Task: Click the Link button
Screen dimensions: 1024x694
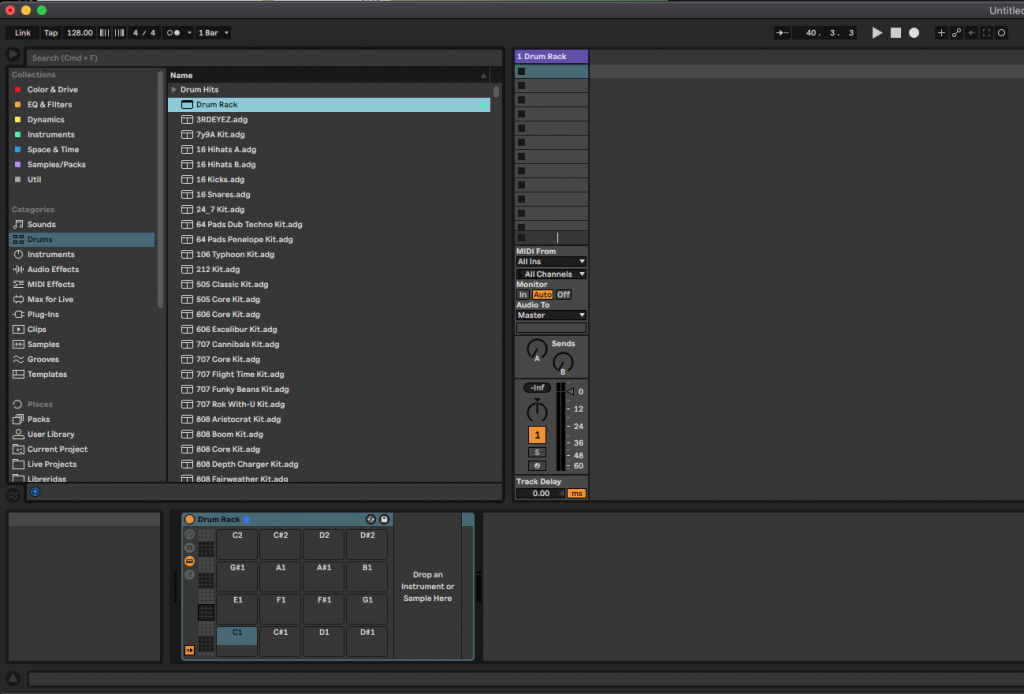Action: [x=23, y=33]
